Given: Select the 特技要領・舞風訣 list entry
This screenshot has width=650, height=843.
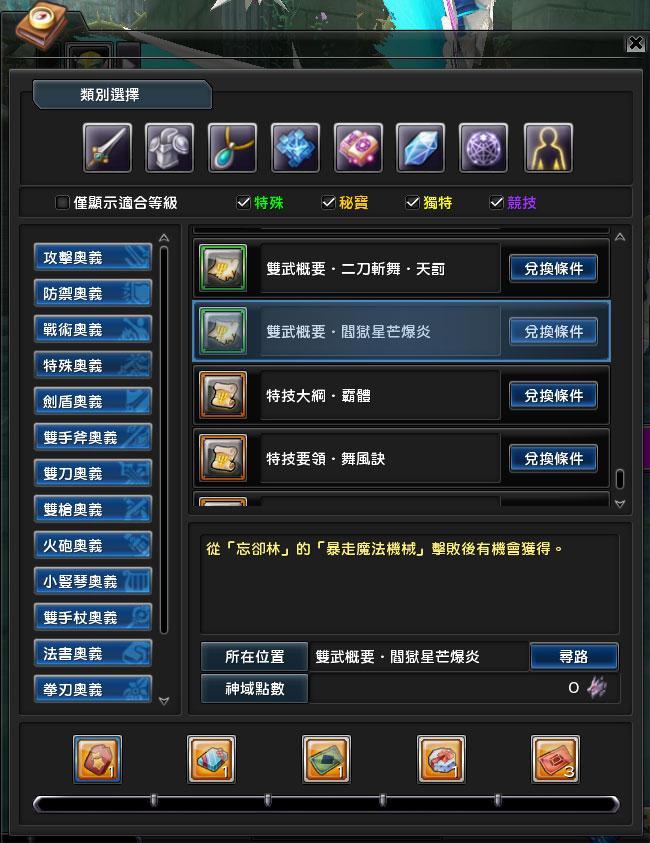Looking at the screenshot, I should (x=401, y=459).
